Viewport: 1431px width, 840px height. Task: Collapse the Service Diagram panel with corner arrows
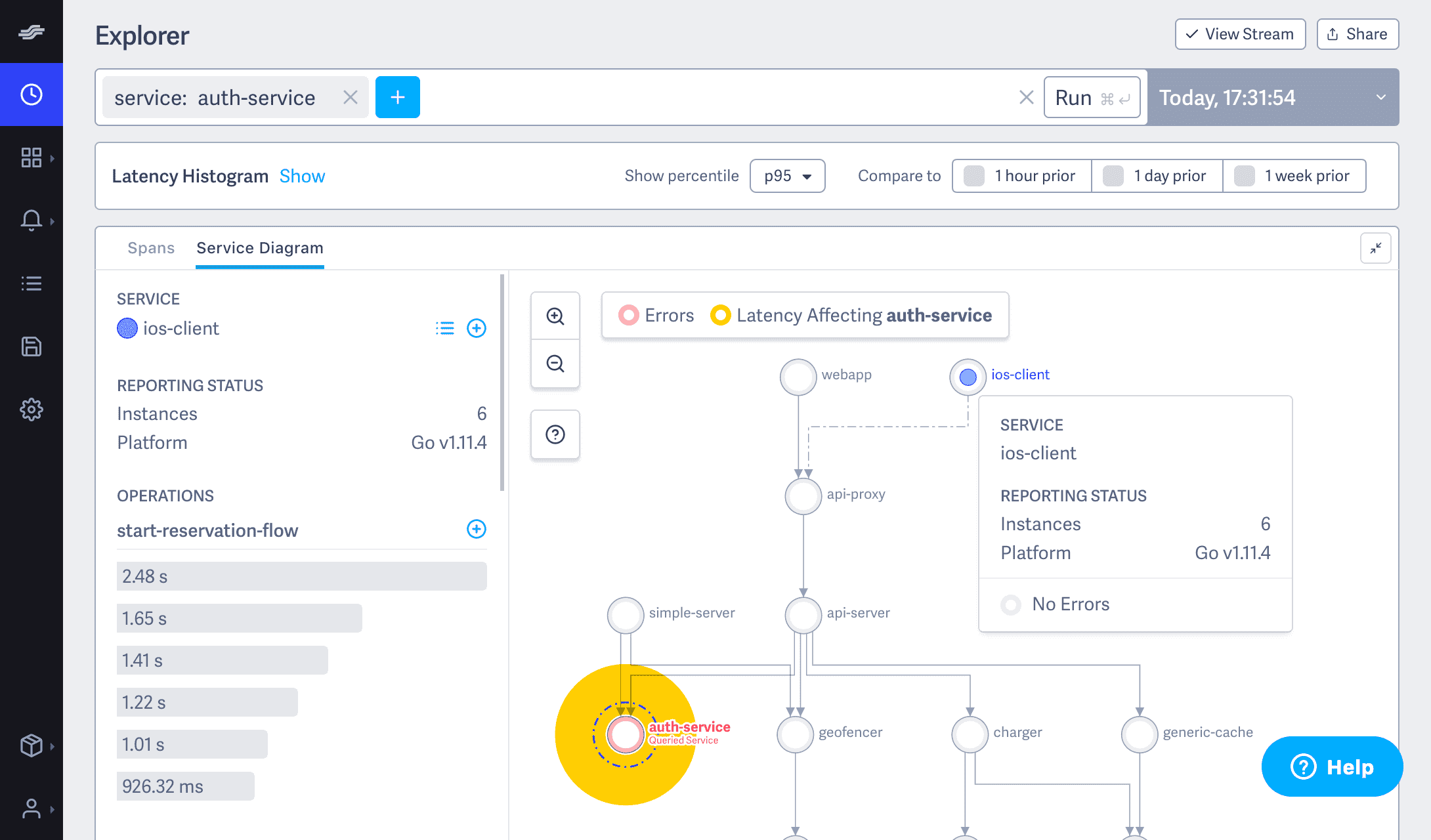pos(1376,247)
